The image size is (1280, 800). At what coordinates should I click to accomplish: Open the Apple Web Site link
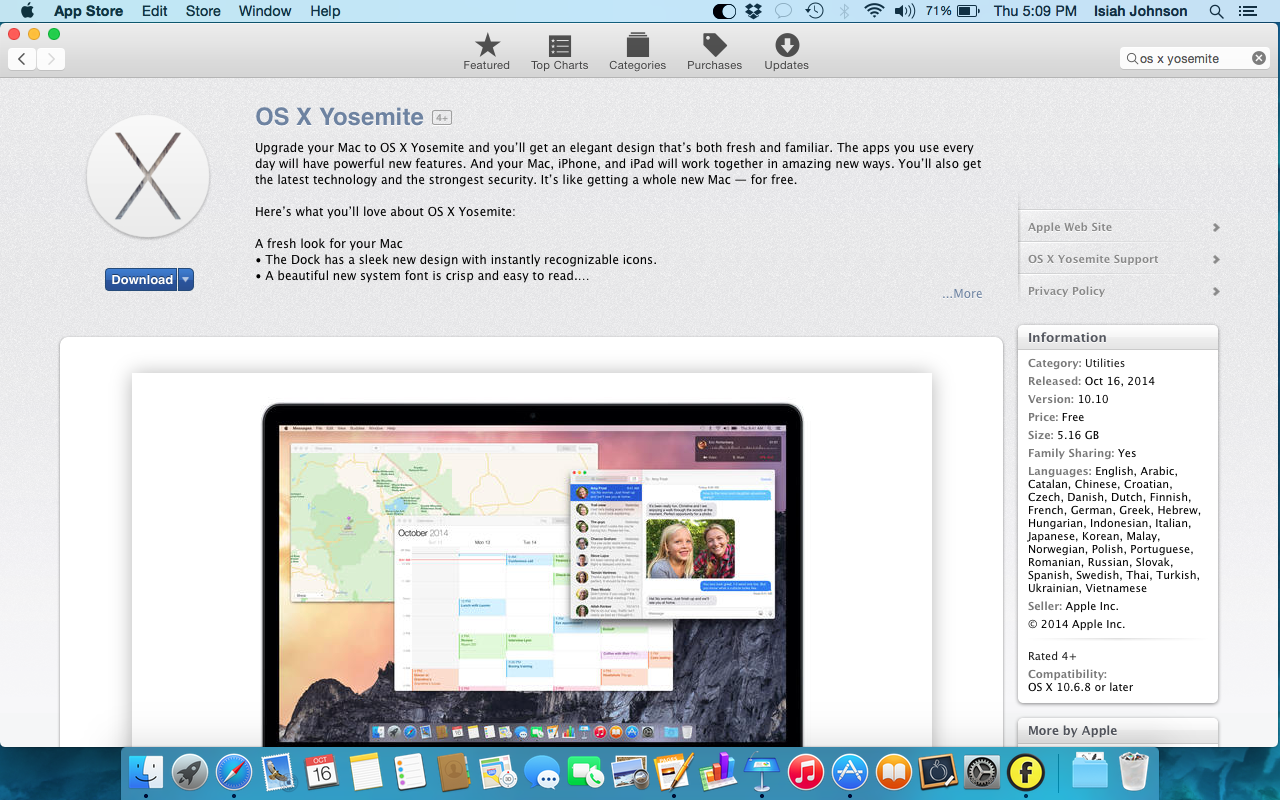tap(1070, 227)
